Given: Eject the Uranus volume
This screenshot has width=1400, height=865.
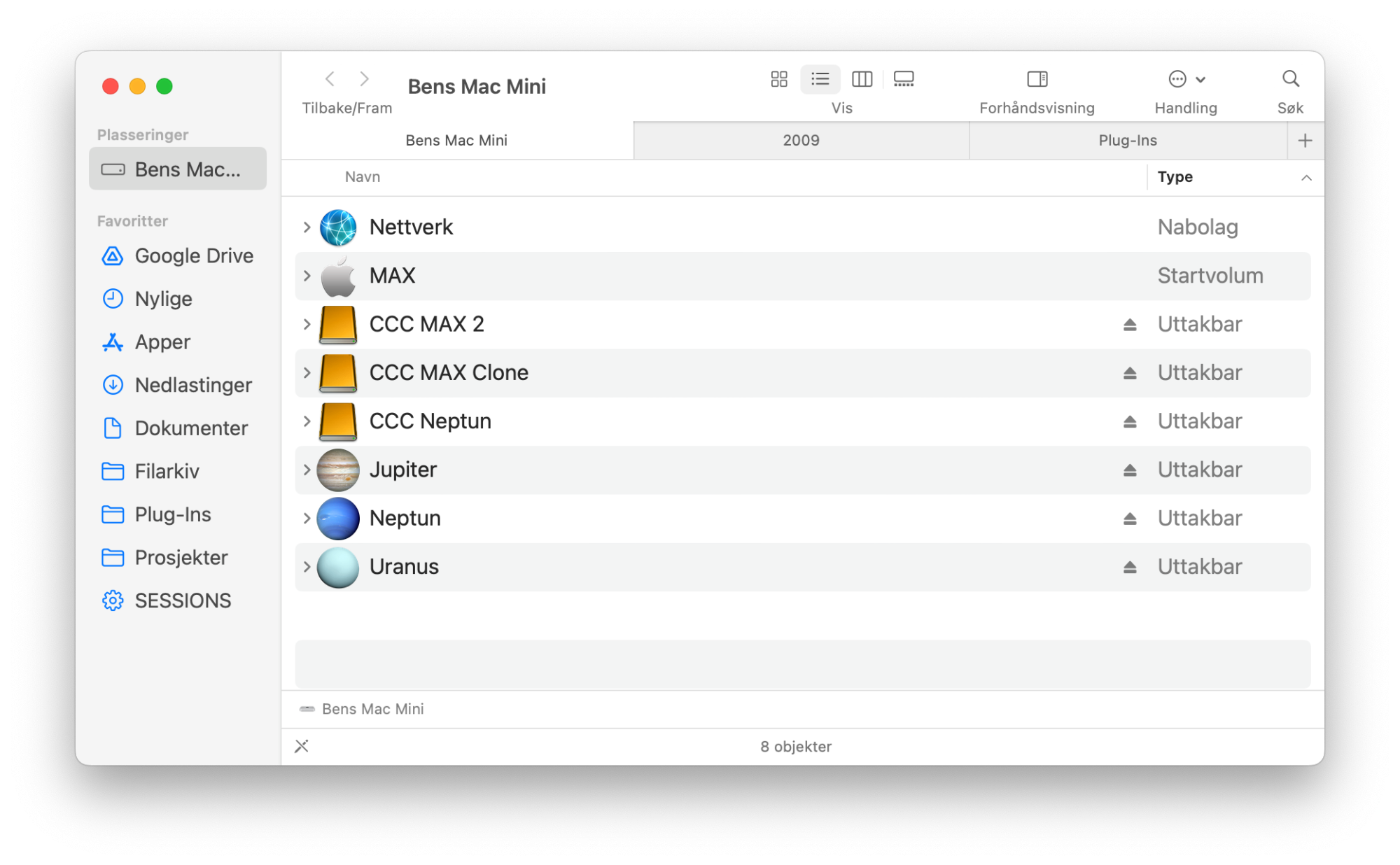Looking at the screenshot, I should tap(1130, 567).
